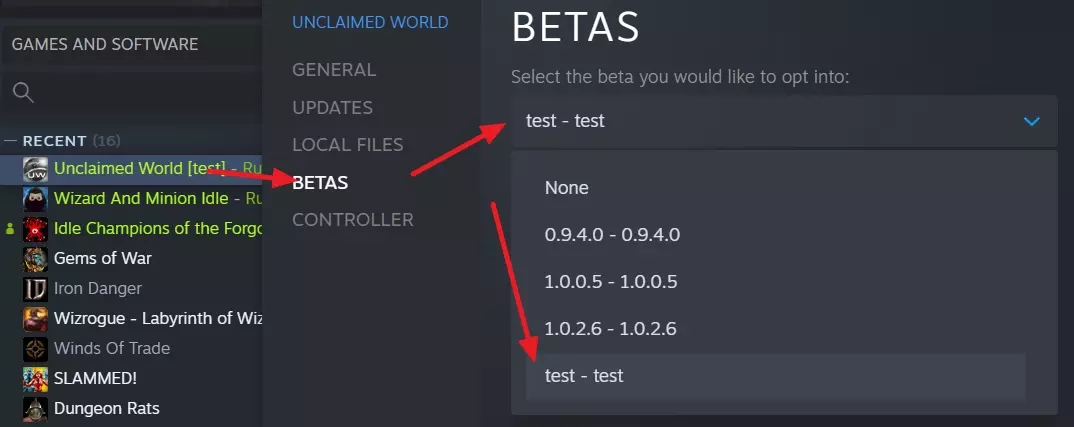Click the Wizrogue game icon
This screenshot has width=1074, height=427.
pos(35,319)
